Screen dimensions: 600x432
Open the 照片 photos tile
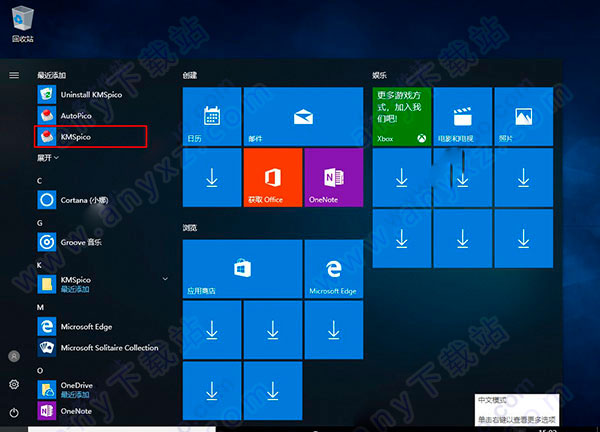coord(523,116)
